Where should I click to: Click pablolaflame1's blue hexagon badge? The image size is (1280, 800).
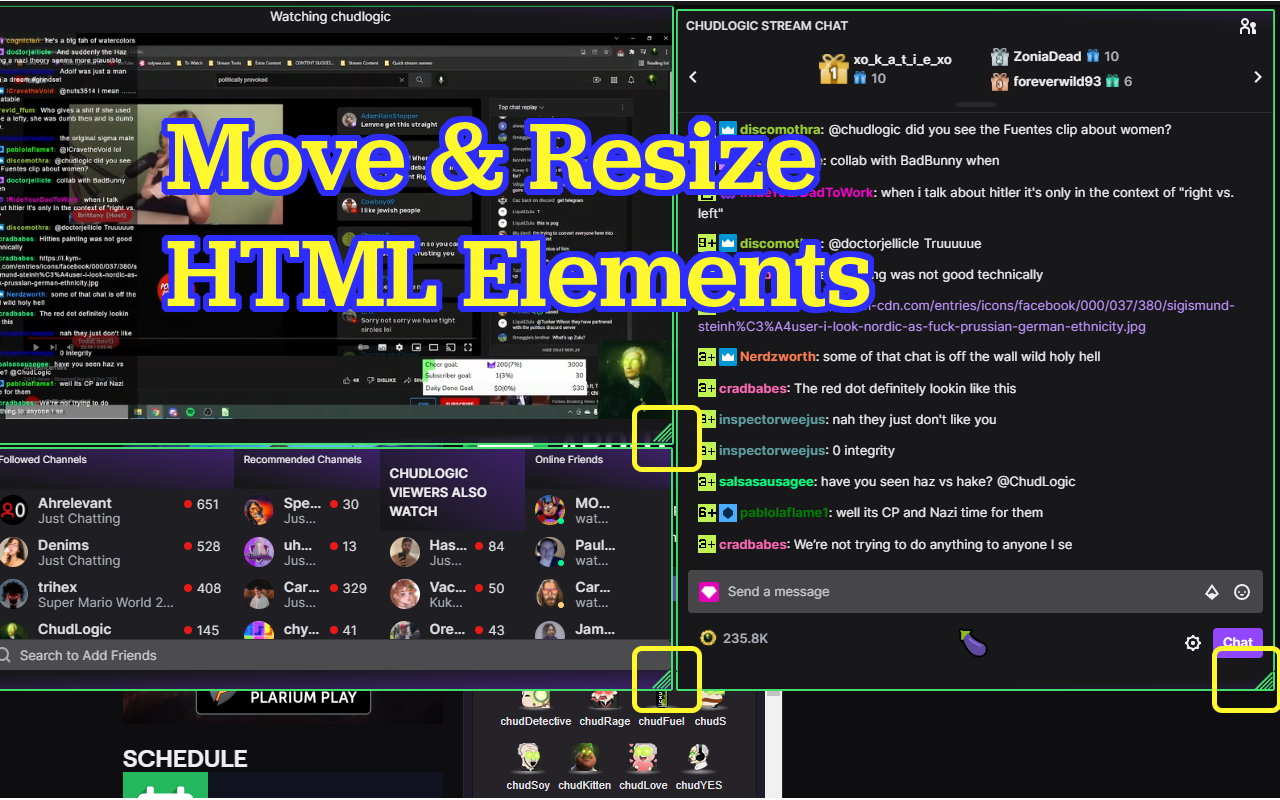click(x=728, y=512)
